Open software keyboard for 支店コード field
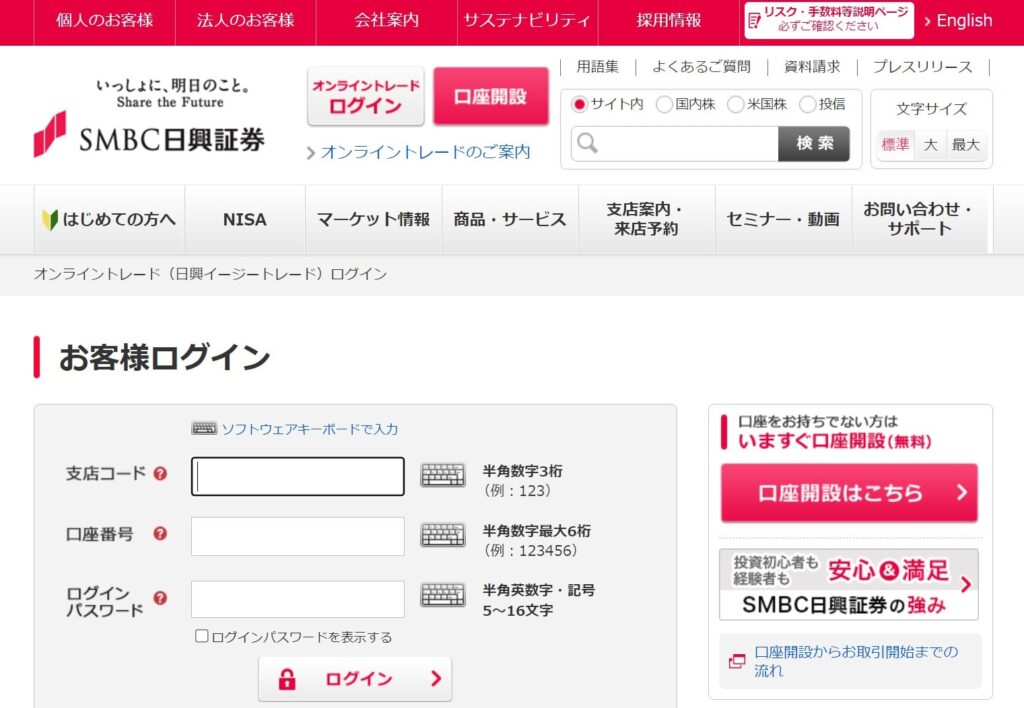The height and width of the screenshot is (708, 1024). pos(443,475)
